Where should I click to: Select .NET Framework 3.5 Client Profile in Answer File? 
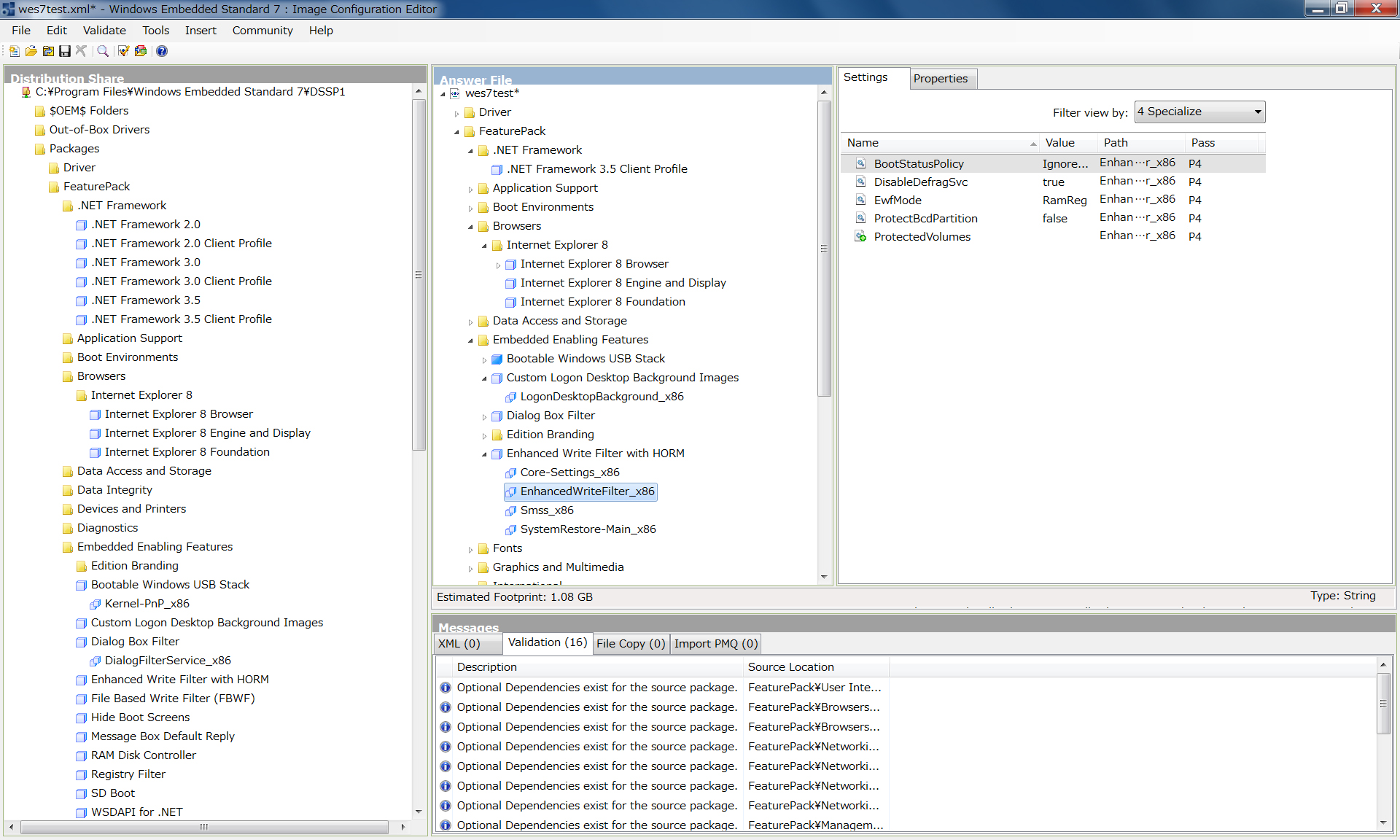(x=597, y=169)
